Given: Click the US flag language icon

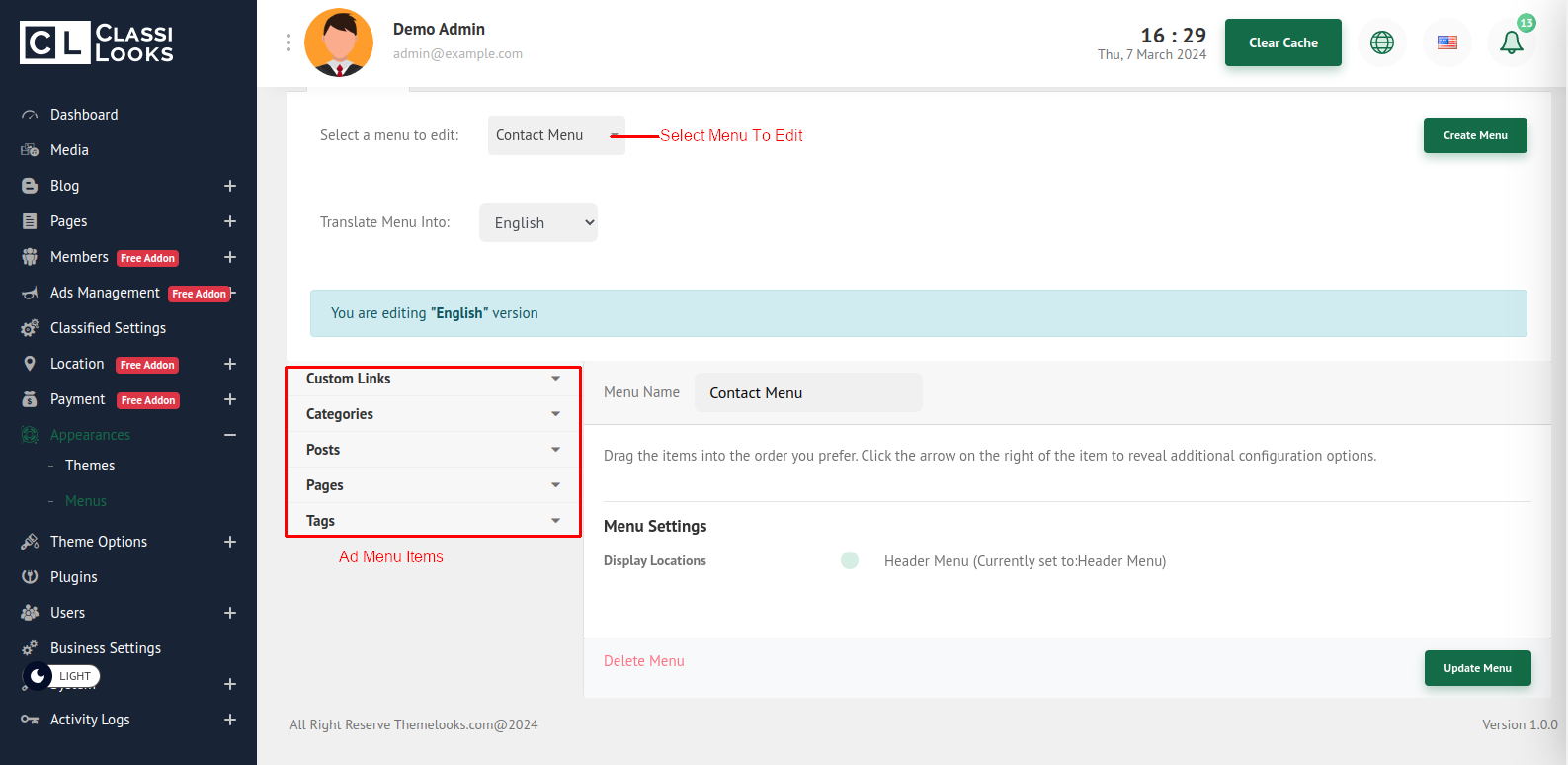Looking at the screenshot, I should 1446,42.
